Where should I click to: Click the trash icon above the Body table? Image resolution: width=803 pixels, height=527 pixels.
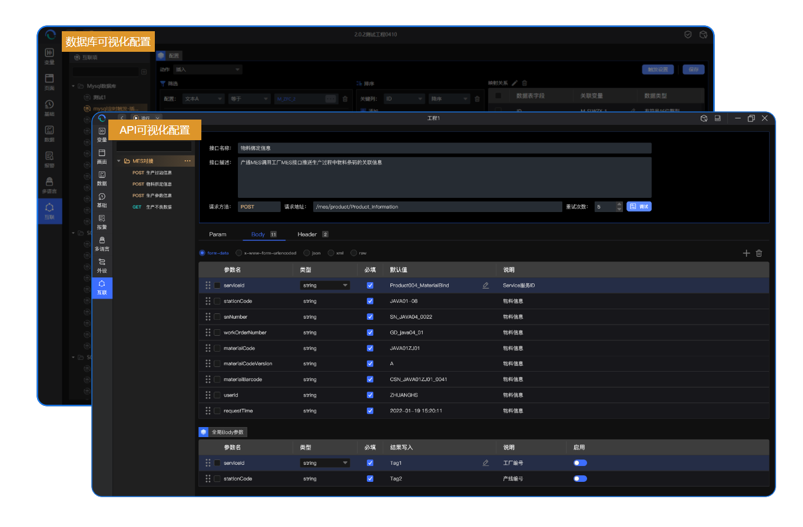point(759,253)
